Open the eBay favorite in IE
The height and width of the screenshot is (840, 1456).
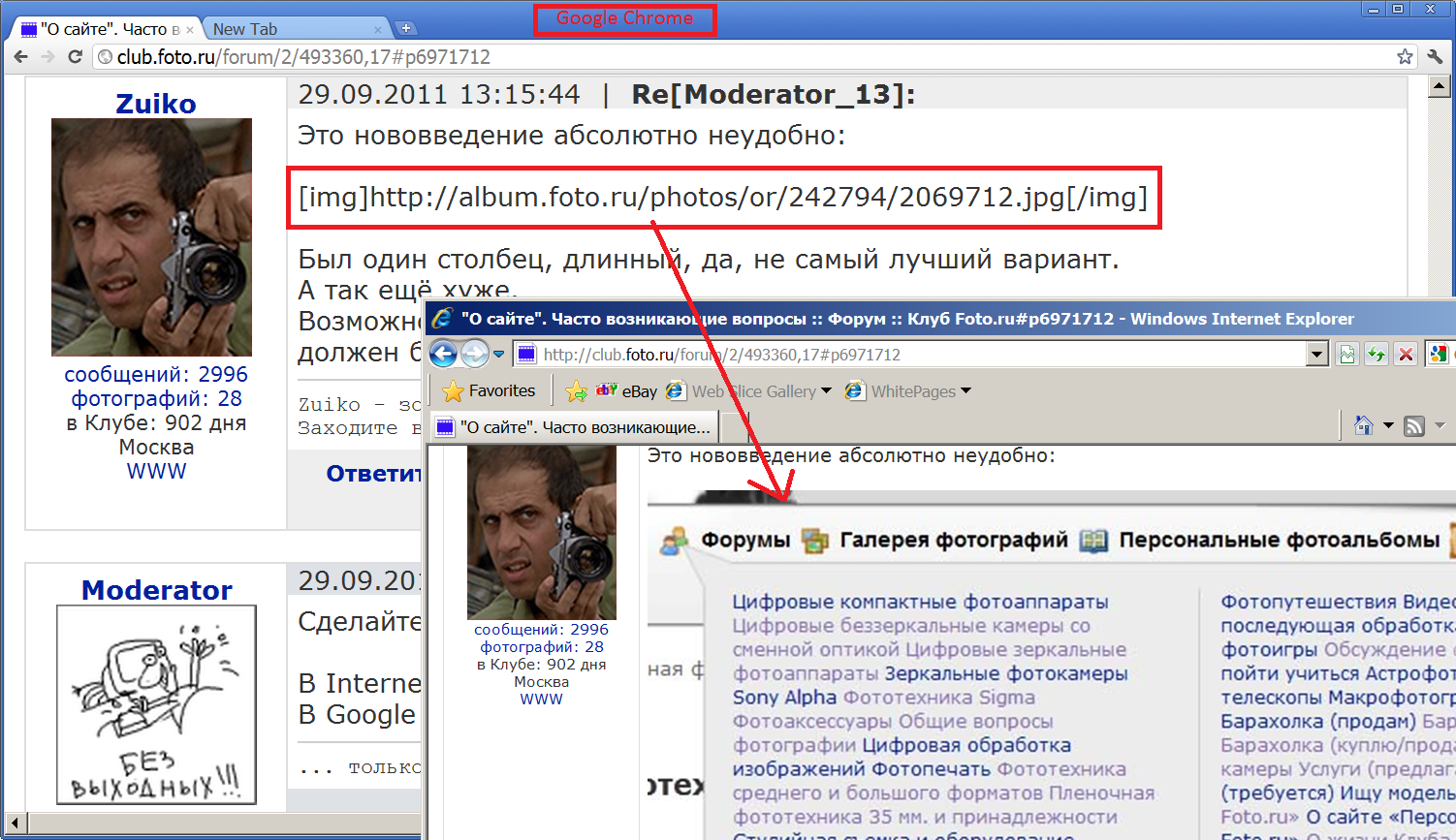pos(627,391)
